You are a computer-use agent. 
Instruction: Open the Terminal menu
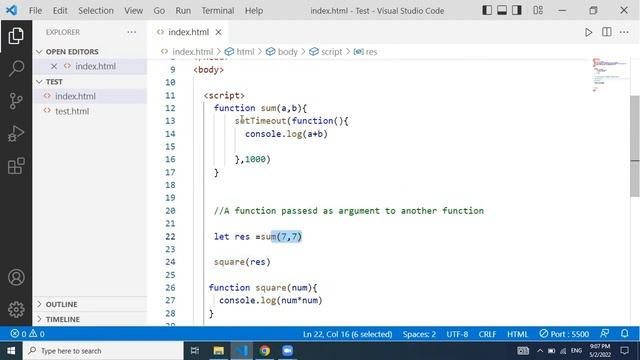pos(218,11)
